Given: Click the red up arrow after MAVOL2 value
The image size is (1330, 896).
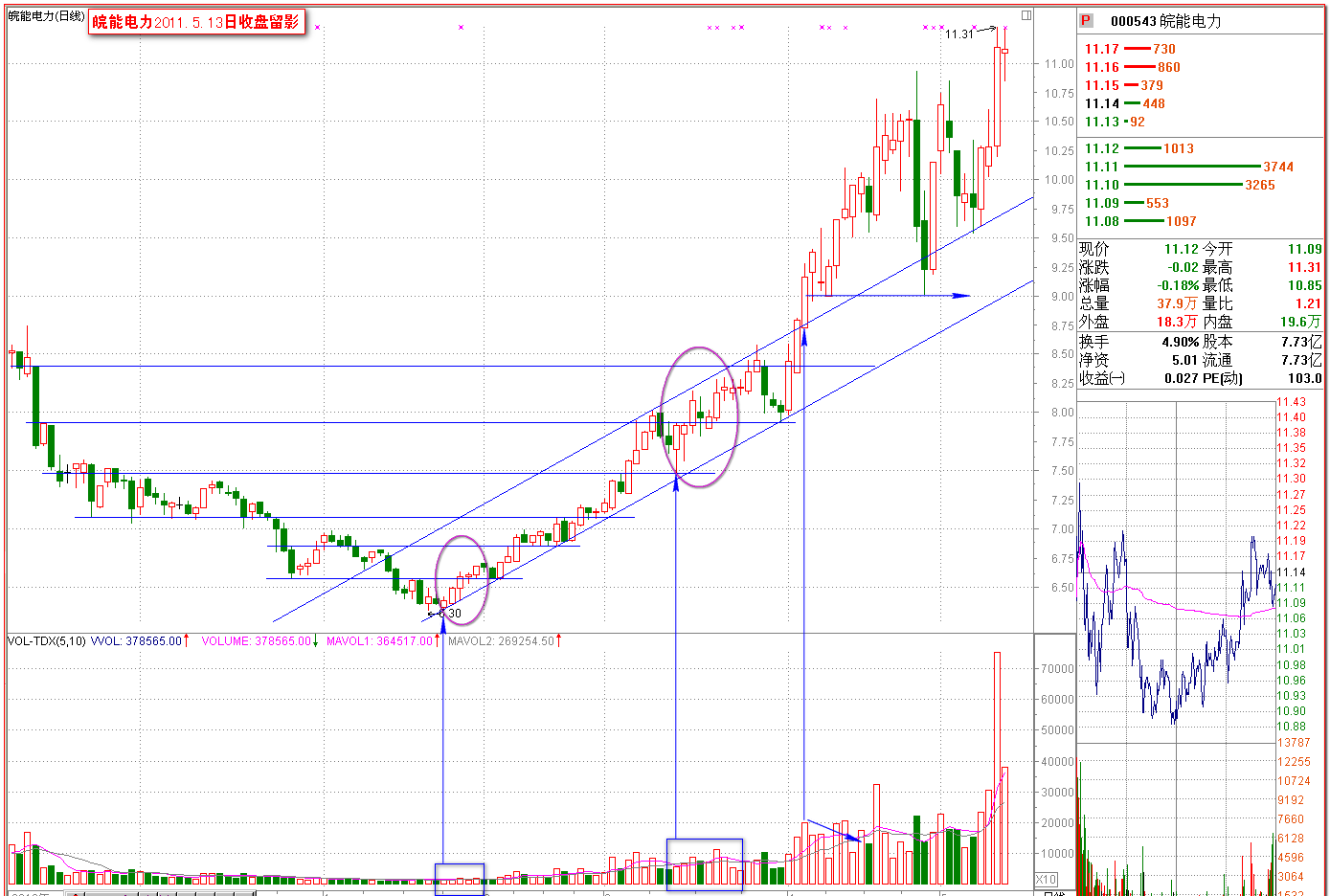Looking at the screenshot, I should click(x=558, y=640).
